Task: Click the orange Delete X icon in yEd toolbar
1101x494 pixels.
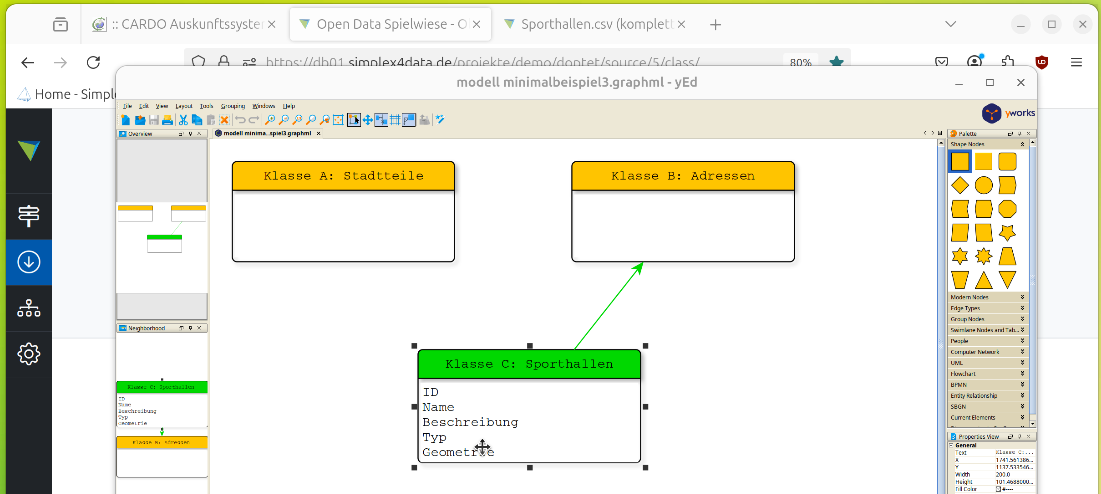Action: 224,120
